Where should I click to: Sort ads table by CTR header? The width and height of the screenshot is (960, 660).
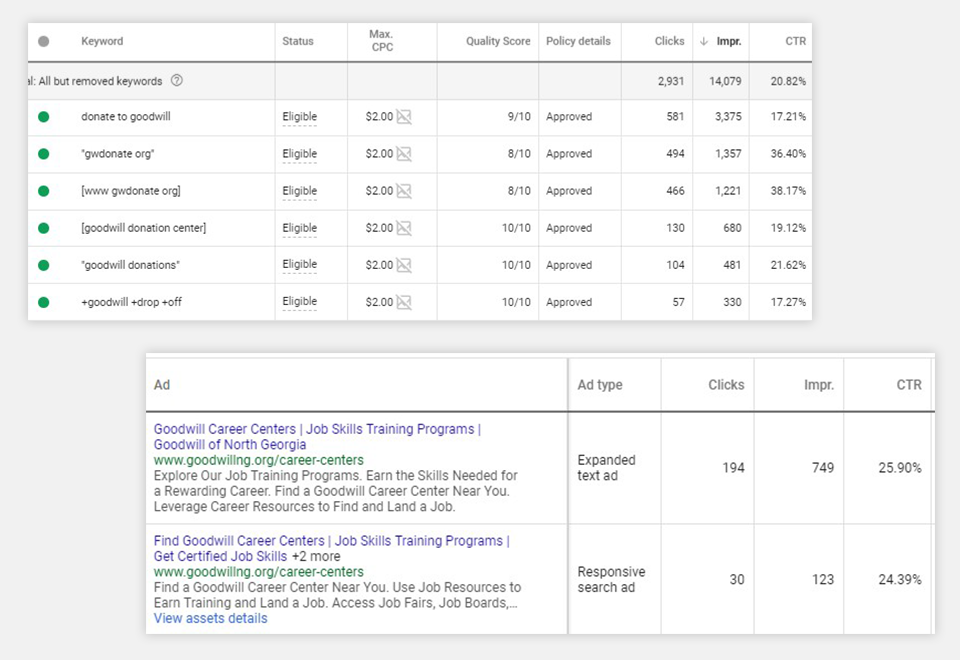pyautogui.click(x=909, y=384)
